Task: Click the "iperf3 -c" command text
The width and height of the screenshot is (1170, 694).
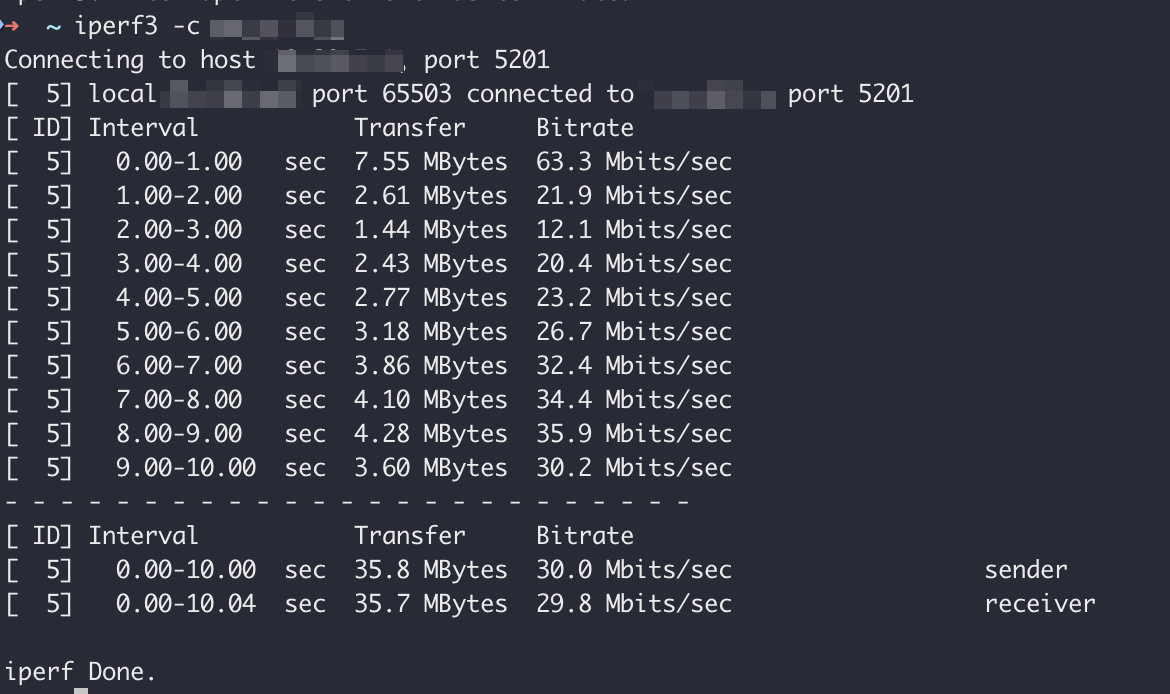Action: point(137,26)
